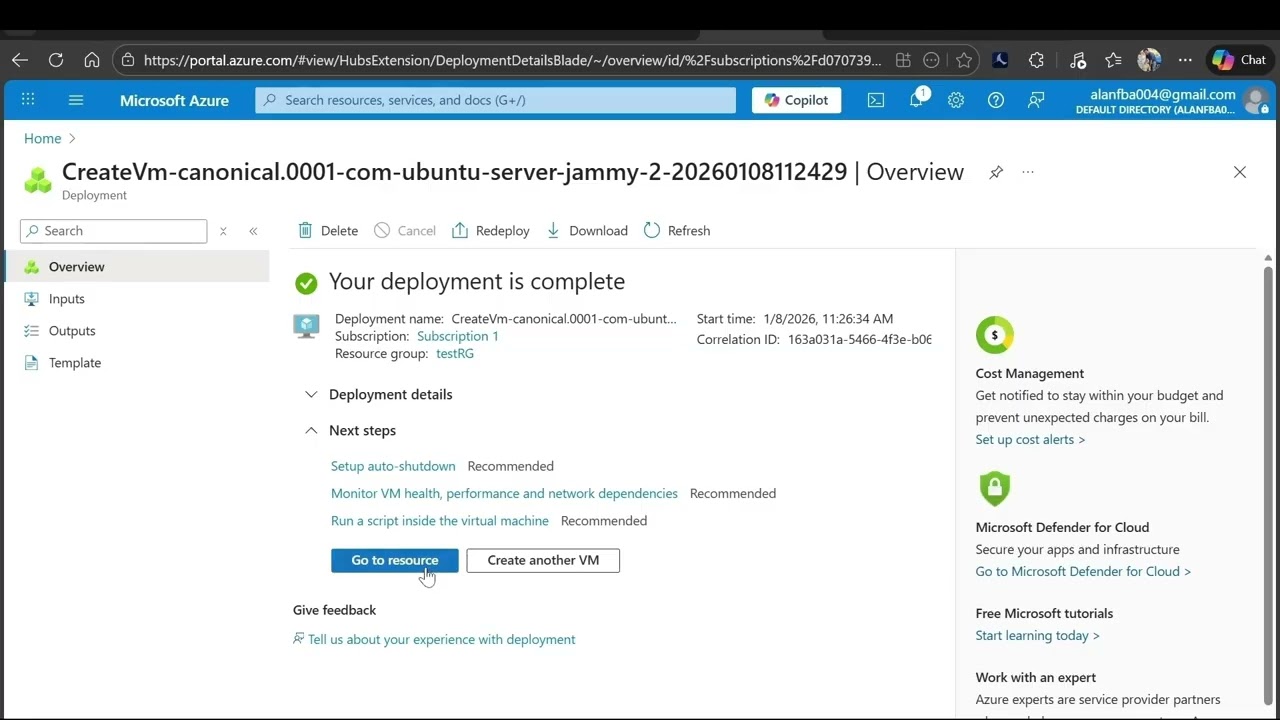Open testRG resource group link
The height and width of the screenshot is (720, 1280).
coord(455,354)
